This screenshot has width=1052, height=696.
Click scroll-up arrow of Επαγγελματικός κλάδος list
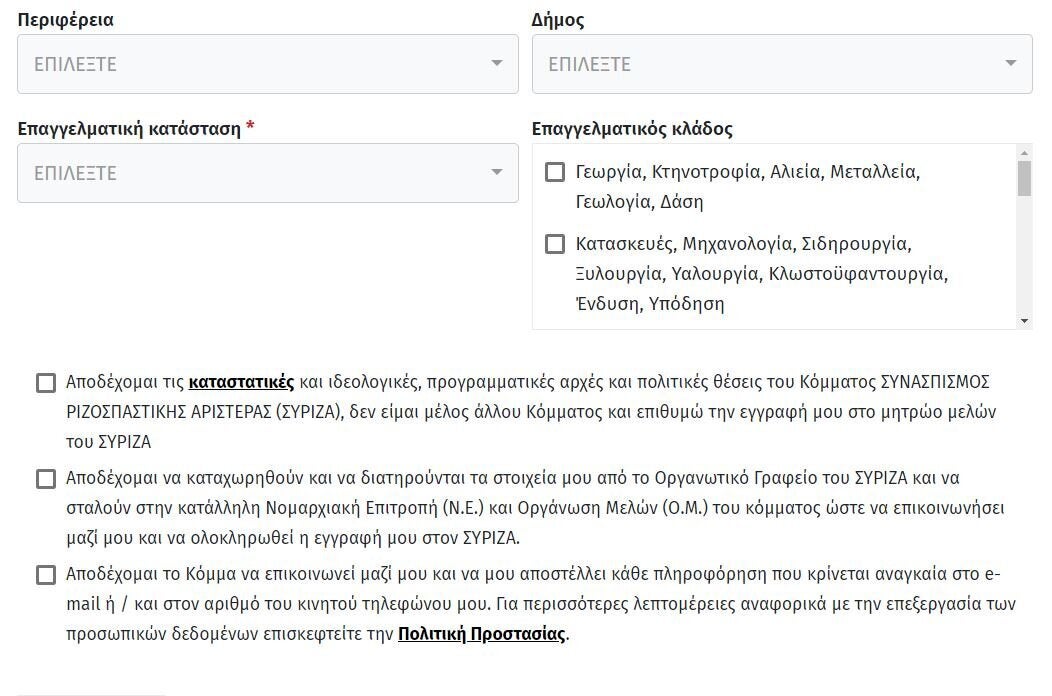pyautogui.click(x=1024, y=153)
